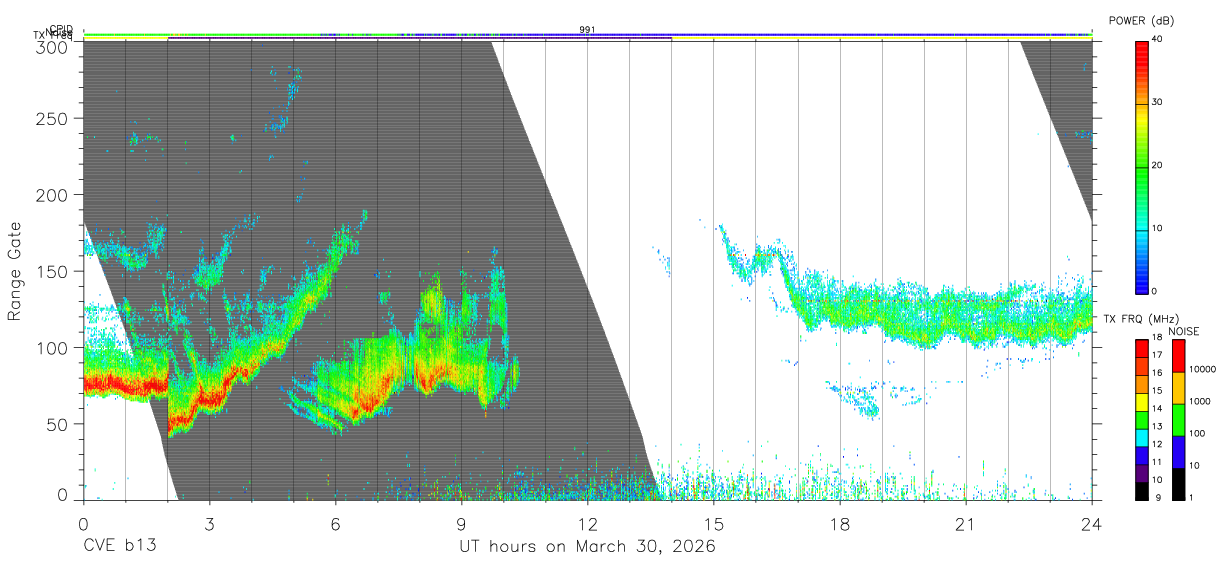1228x567 pixels.
Task: Click the "NOISE" legend title
Action: [1184, 331]
